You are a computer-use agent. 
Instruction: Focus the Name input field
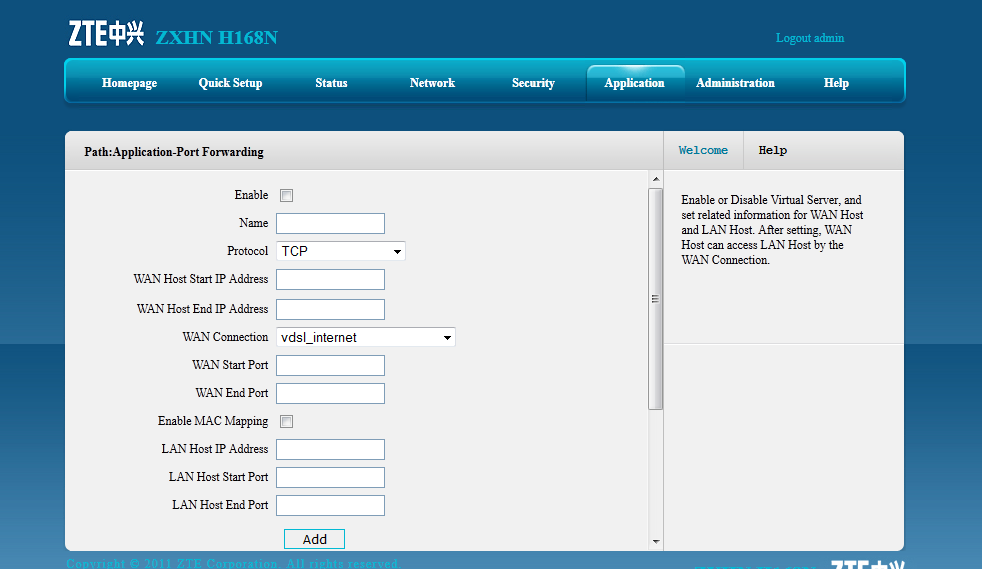[x=330, y=223]
